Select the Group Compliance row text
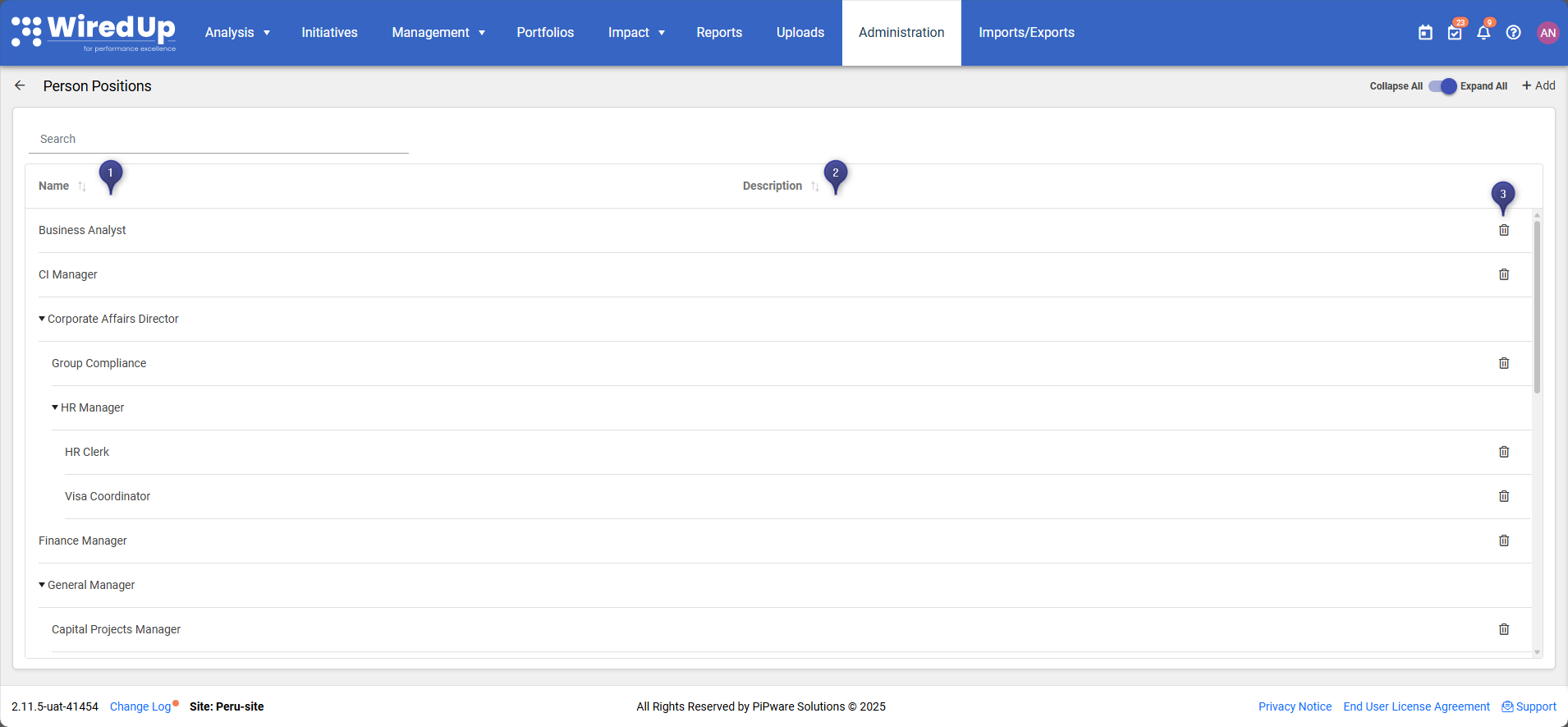The width and height of the screenshot is (1568, 727). click(99, 363)
